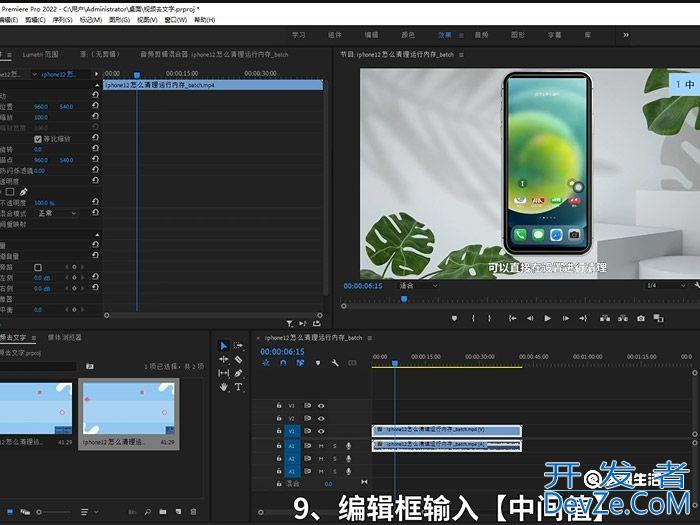Open Program monitor panel menu
This screenshot has height=525, width=700.
(461, 55)
